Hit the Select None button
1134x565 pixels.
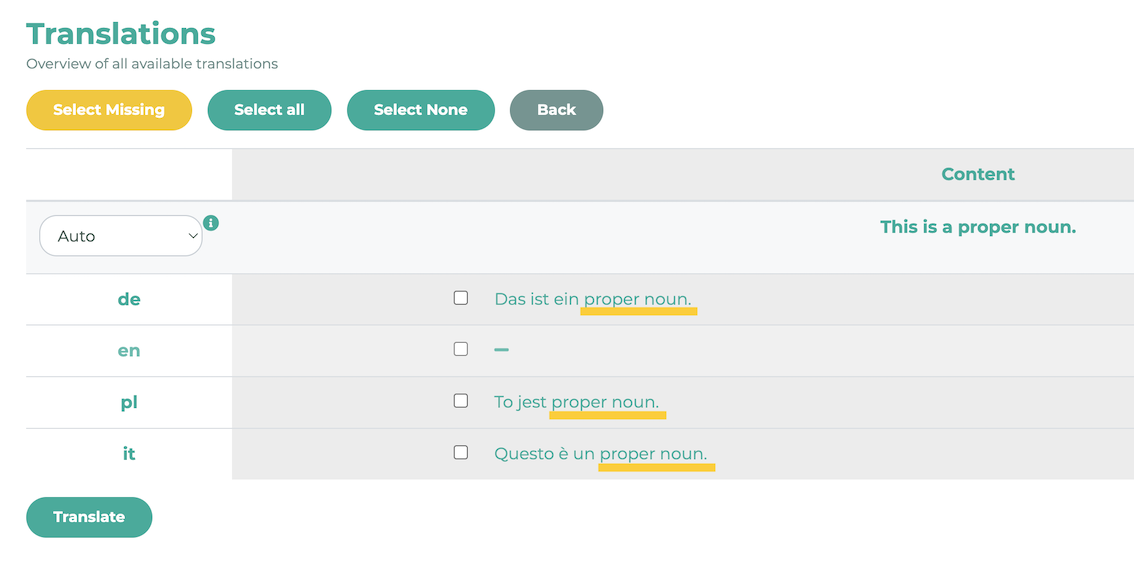[x=420, y=110]
